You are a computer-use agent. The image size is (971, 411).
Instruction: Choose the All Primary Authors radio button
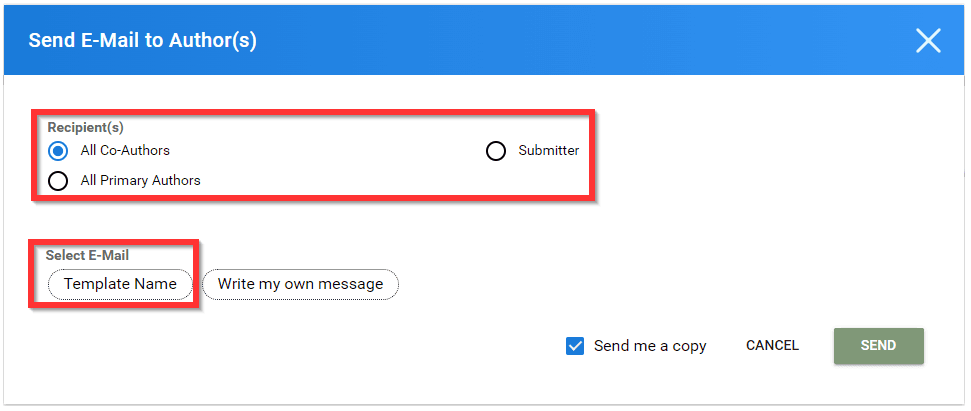point(58,181)
